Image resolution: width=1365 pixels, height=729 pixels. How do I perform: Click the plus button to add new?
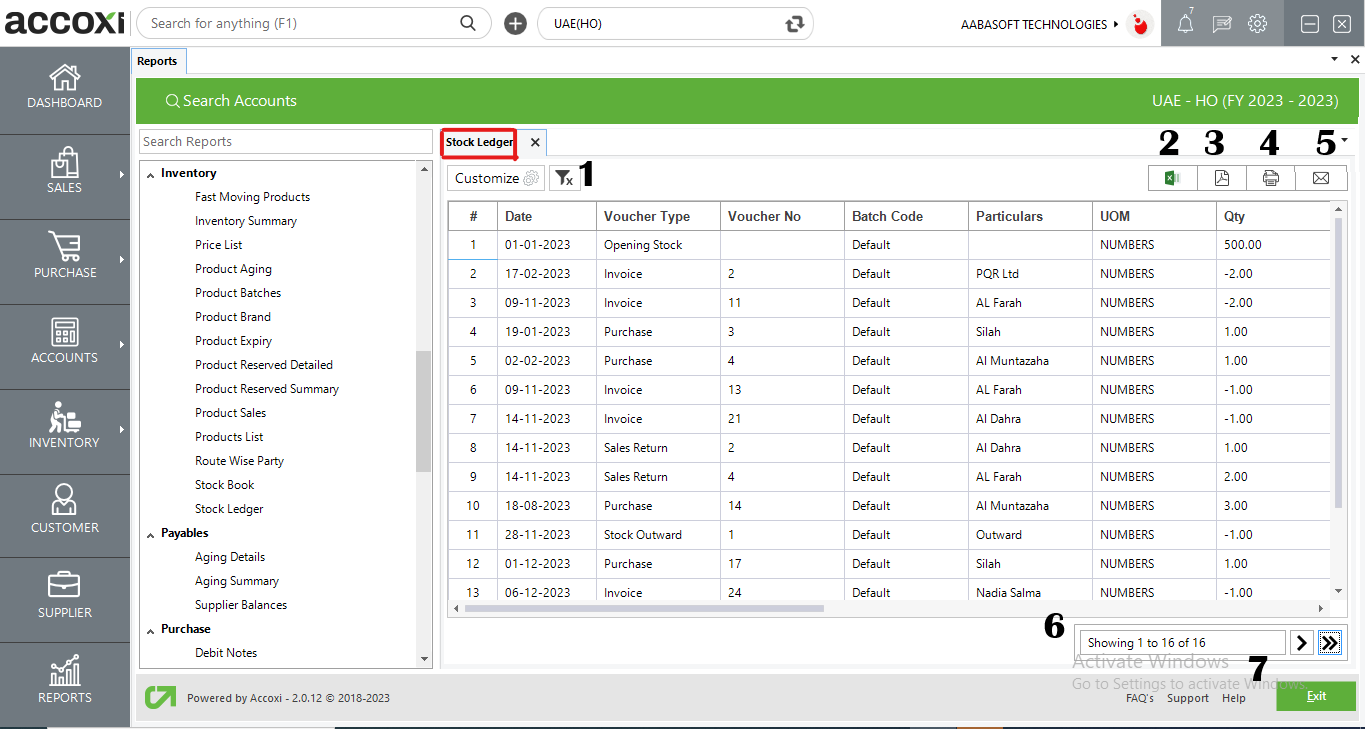coord(514,23)
